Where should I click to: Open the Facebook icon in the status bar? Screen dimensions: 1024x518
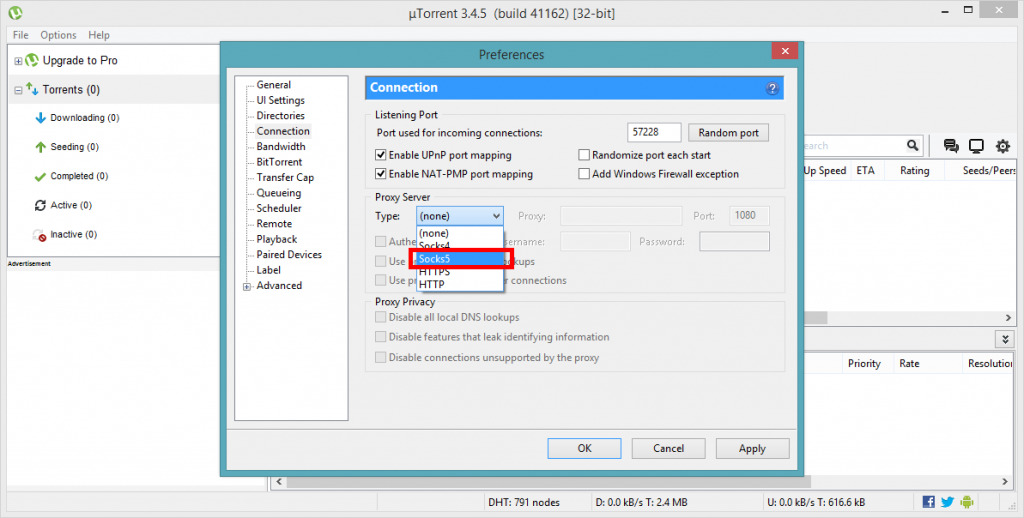click(x=928, y=502)
